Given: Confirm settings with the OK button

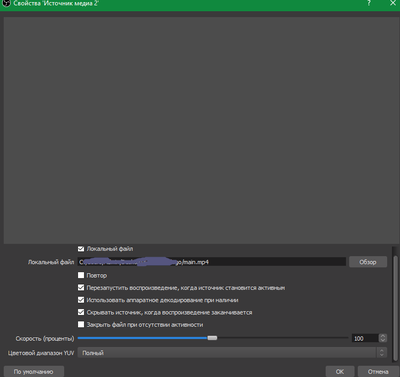Looking at the screenshot, I should pos(340,371).
